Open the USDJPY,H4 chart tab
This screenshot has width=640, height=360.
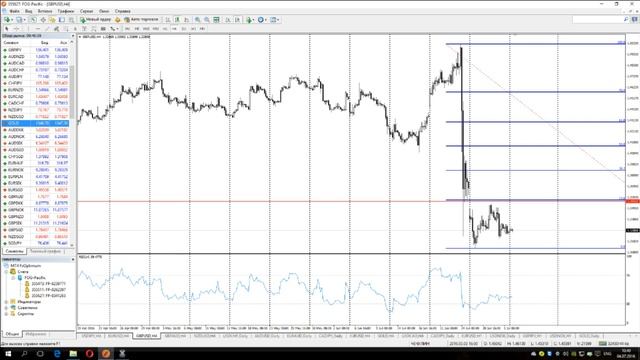(x=91, y=336)
